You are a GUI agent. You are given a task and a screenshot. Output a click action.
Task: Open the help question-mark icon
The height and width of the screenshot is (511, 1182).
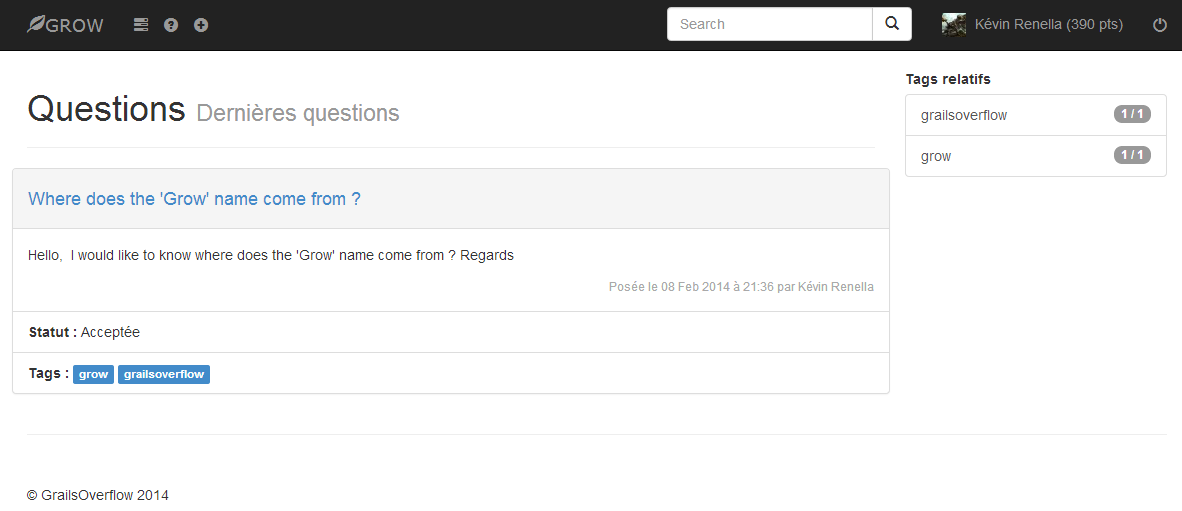(x=171, y=25)
